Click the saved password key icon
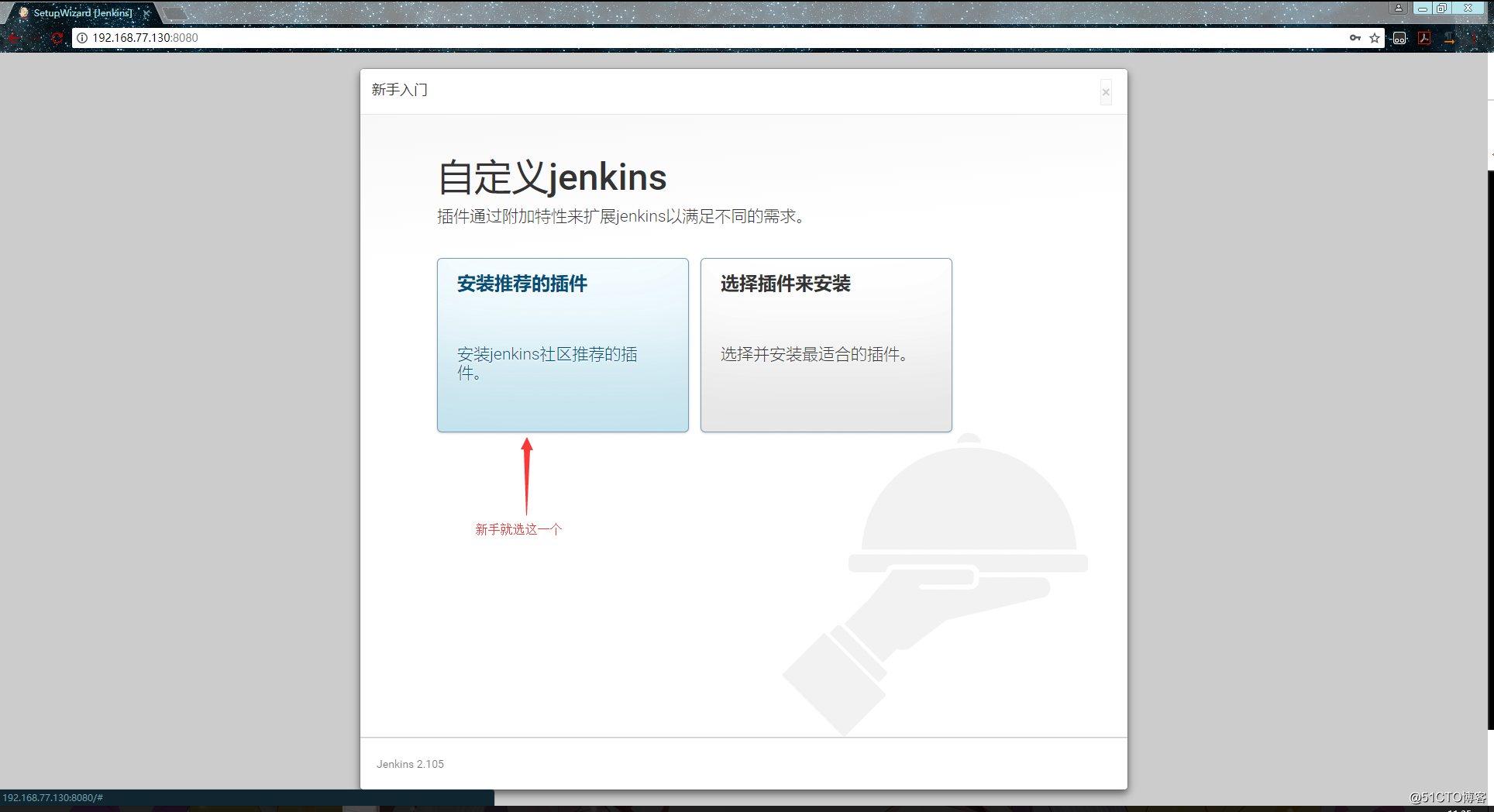 tap(1355, 37)
